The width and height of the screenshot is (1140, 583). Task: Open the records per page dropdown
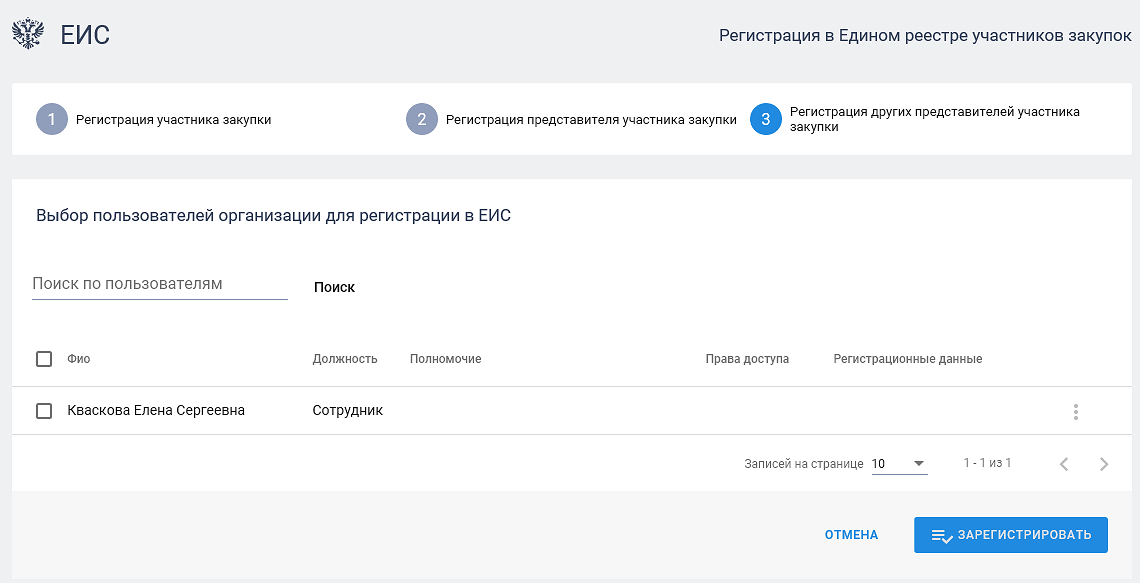[899, 464]
